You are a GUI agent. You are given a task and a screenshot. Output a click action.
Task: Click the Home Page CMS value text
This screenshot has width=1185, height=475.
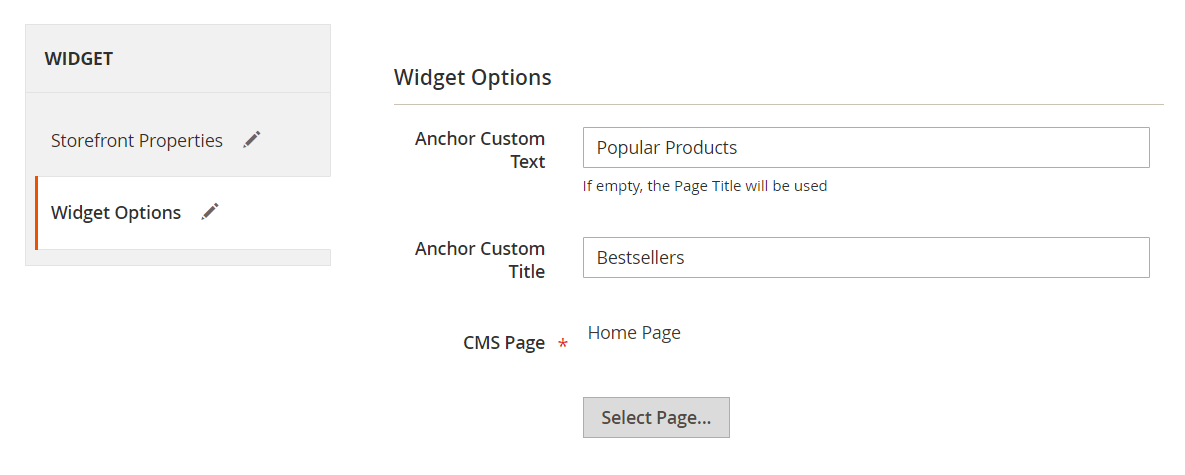click(x=634, y=333)
